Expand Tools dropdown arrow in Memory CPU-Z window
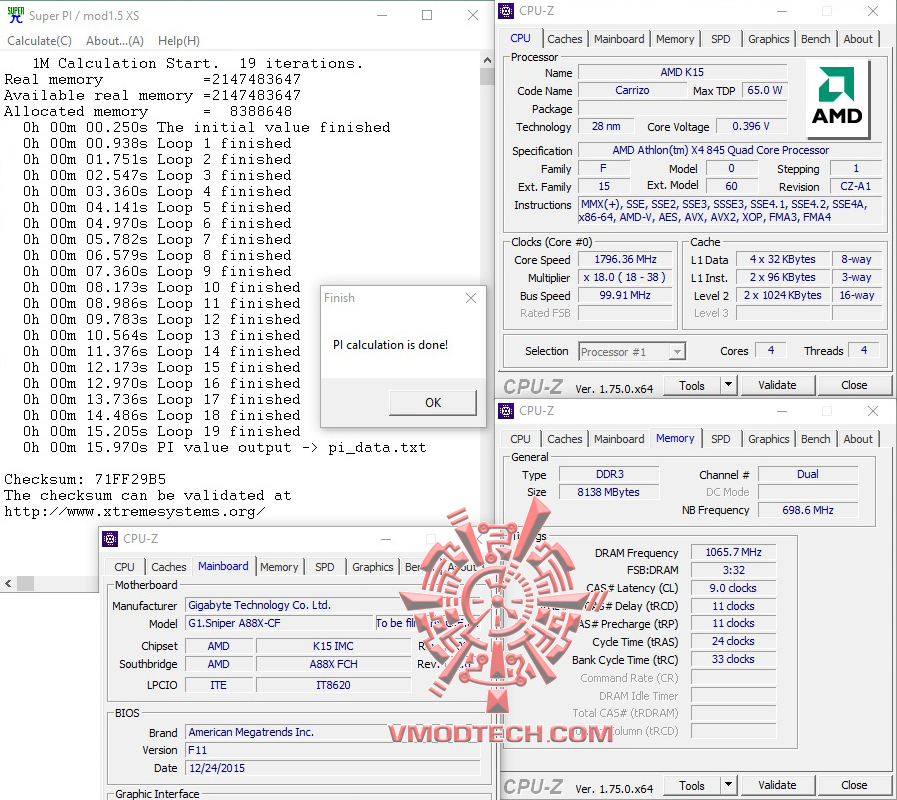Screen dimensions: 897x800 (728, 785)
